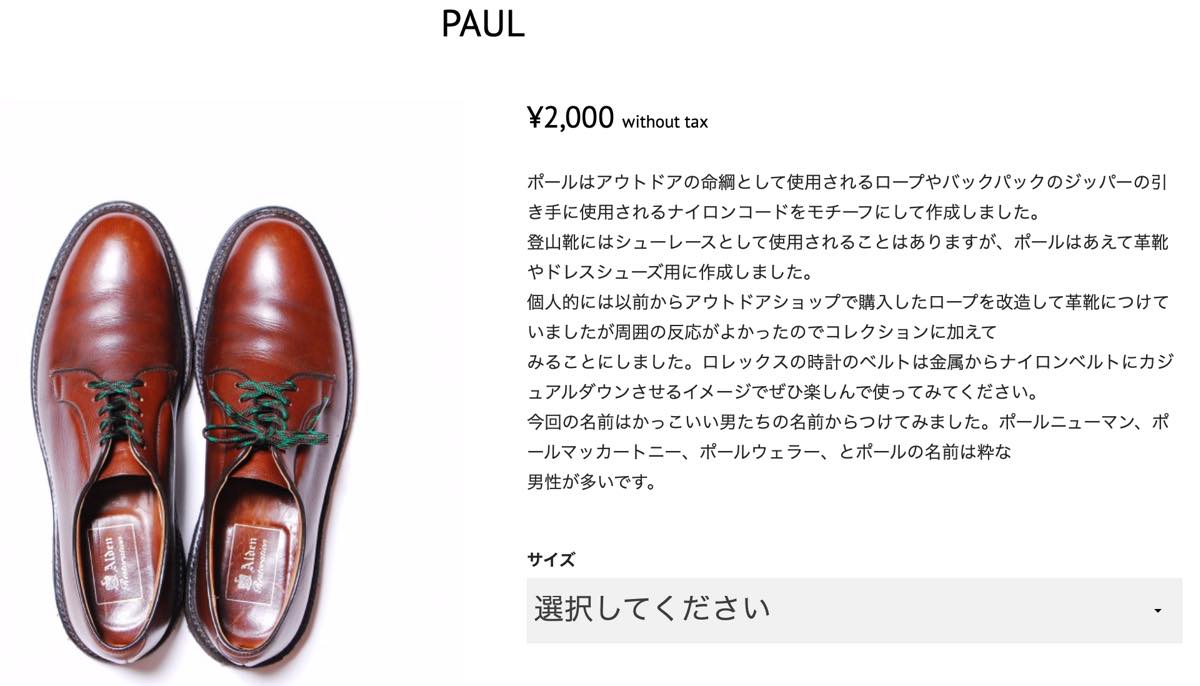Click the ¥2,000 price text
The image size is (1200, 686).
[x=570, y=118]
